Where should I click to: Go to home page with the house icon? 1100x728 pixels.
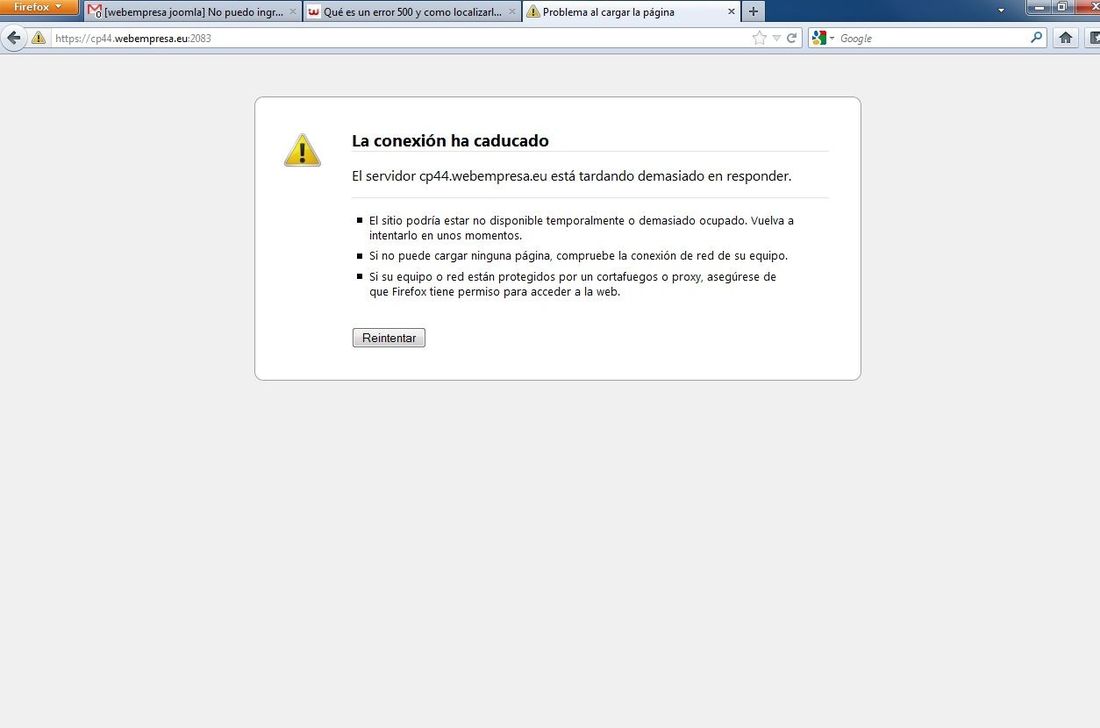tap(1065, 38)
